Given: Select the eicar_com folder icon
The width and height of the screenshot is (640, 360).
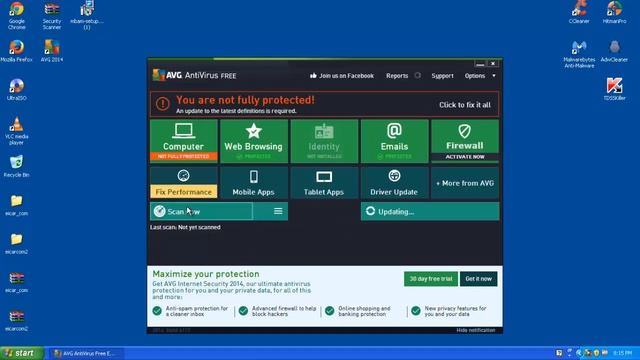Looking at the screenshot, I should pos(16,205).
